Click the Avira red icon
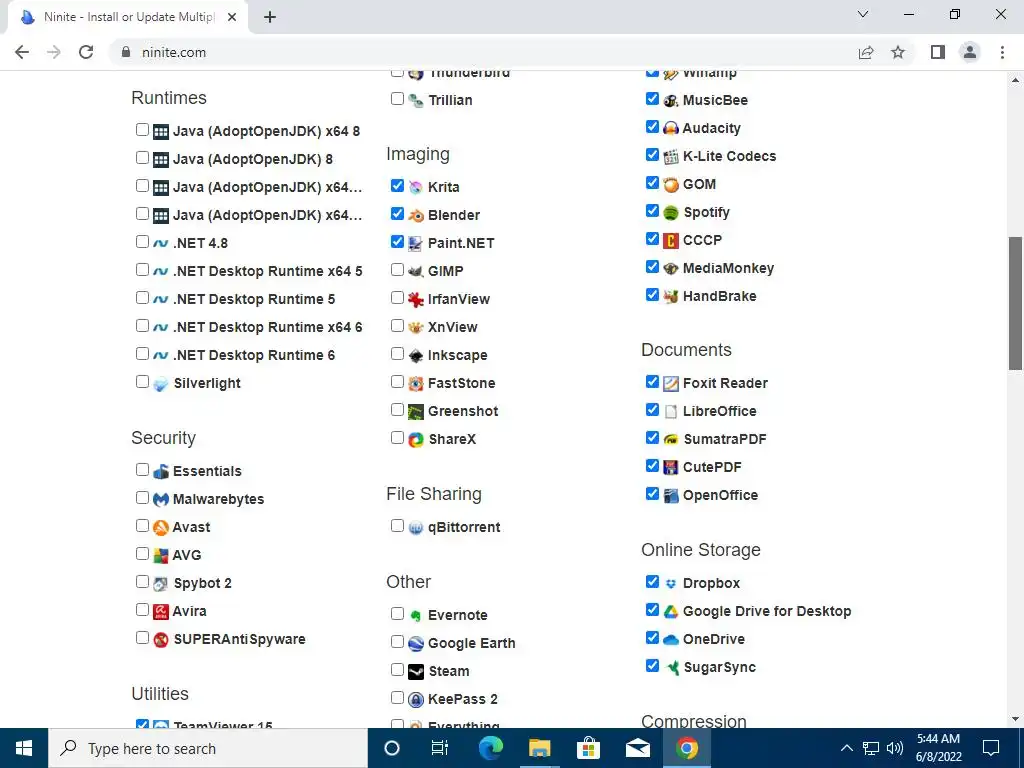Screen dimensions: 1024x768 pos(161,611)
